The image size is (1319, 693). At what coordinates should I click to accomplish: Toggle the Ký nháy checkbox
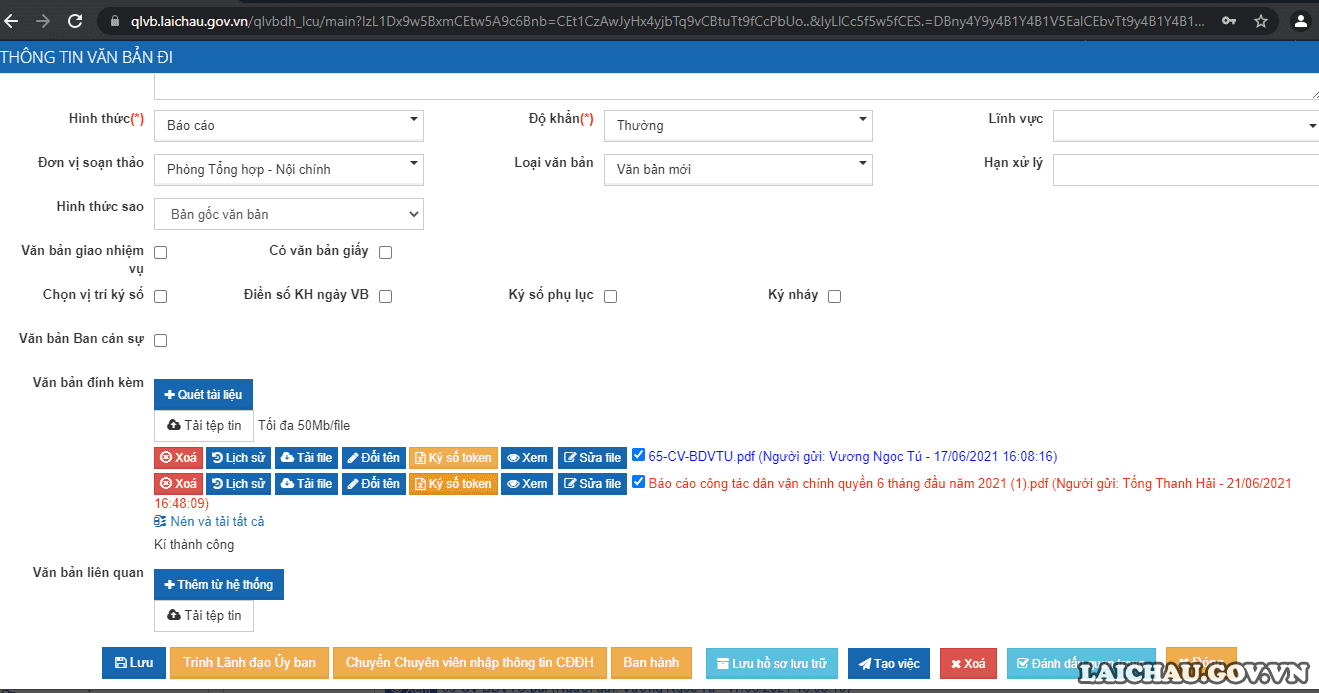tap(834, 296)
